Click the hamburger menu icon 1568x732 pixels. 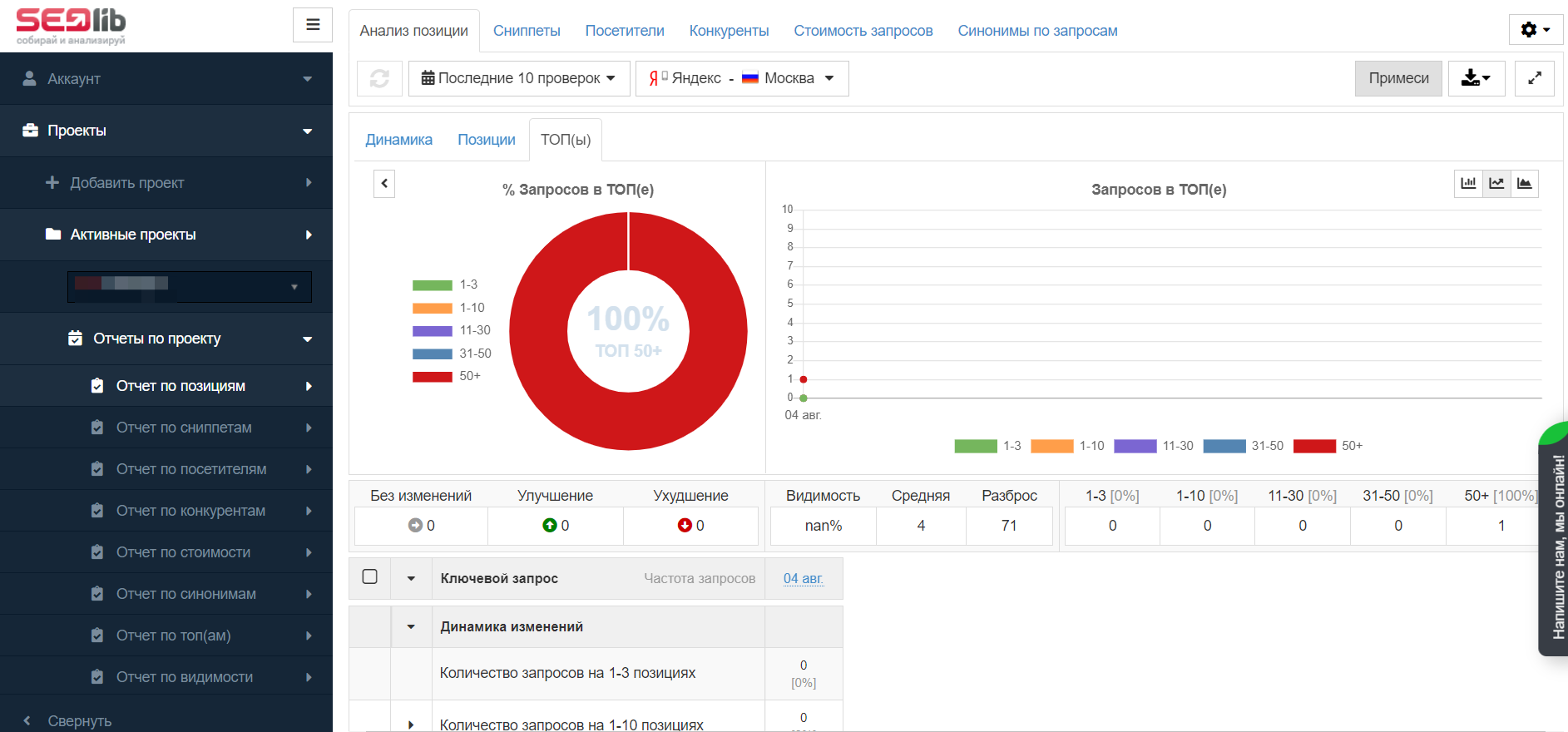point(313,25)
